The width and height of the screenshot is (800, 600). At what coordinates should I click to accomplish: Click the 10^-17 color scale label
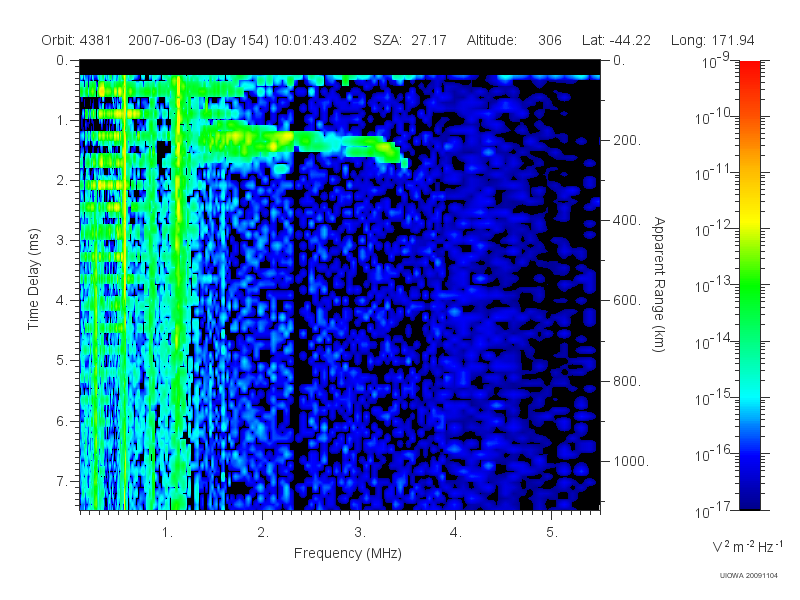coord(713,510)
